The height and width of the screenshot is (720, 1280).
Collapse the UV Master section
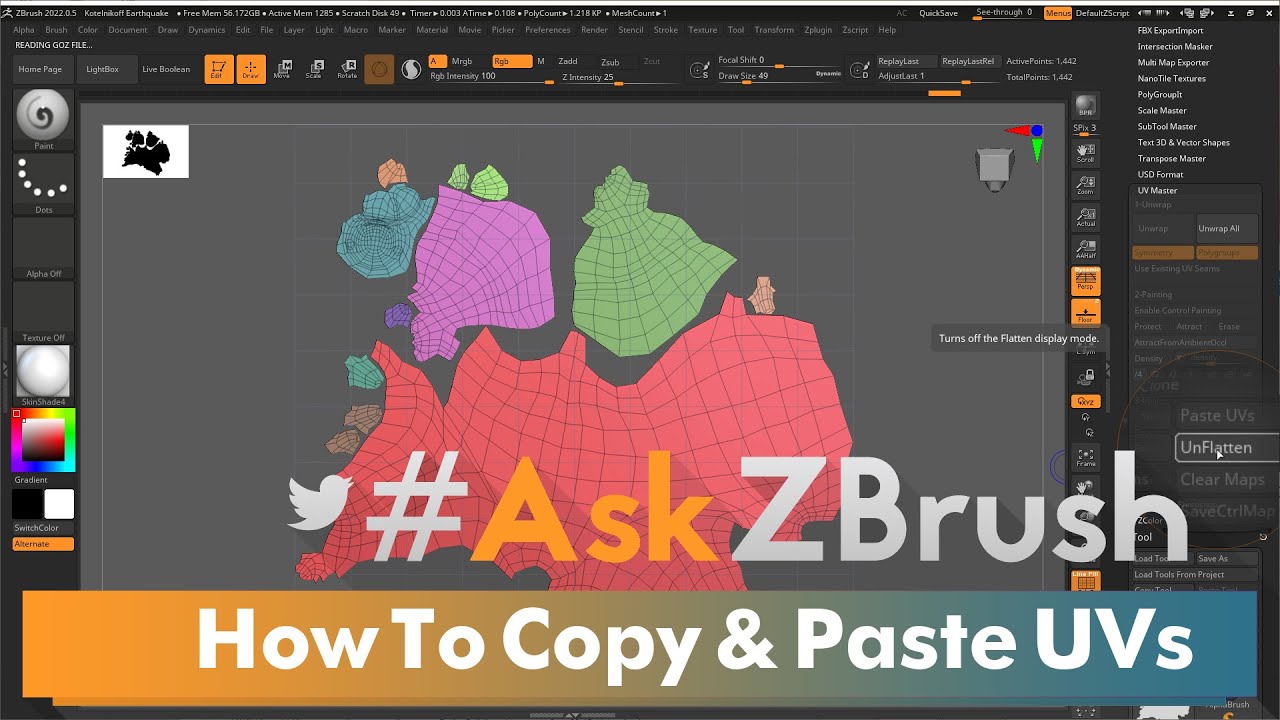click(1157, 190)
